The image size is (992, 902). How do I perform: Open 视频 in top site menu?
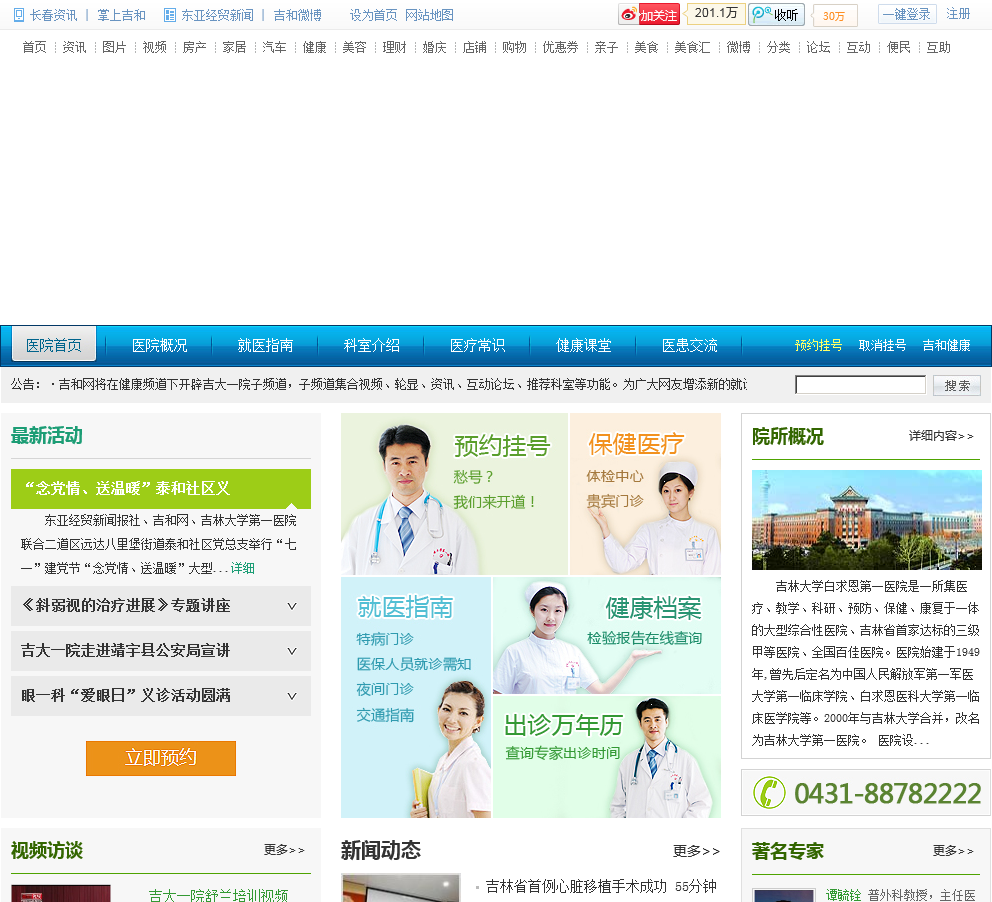click(154, 47)
